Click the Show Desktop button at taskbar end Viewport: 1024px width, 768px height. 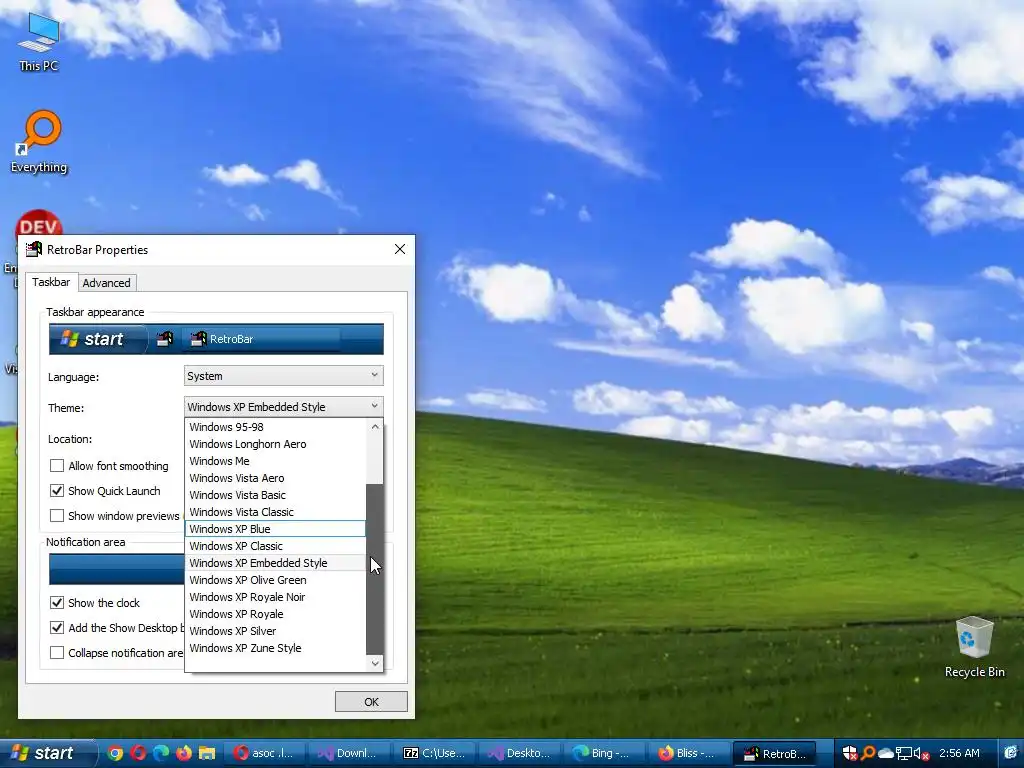click(1011, 753)
